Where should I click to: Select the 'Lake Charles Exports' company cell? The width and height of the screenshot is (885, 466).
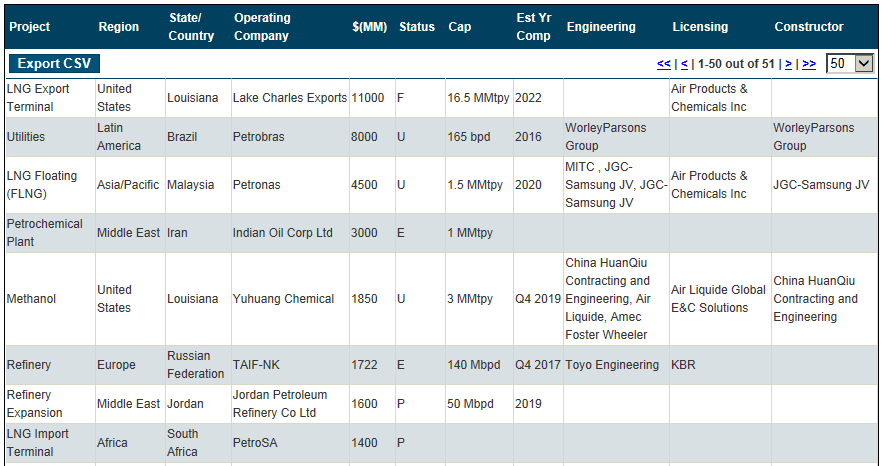(x=290, y=98)
